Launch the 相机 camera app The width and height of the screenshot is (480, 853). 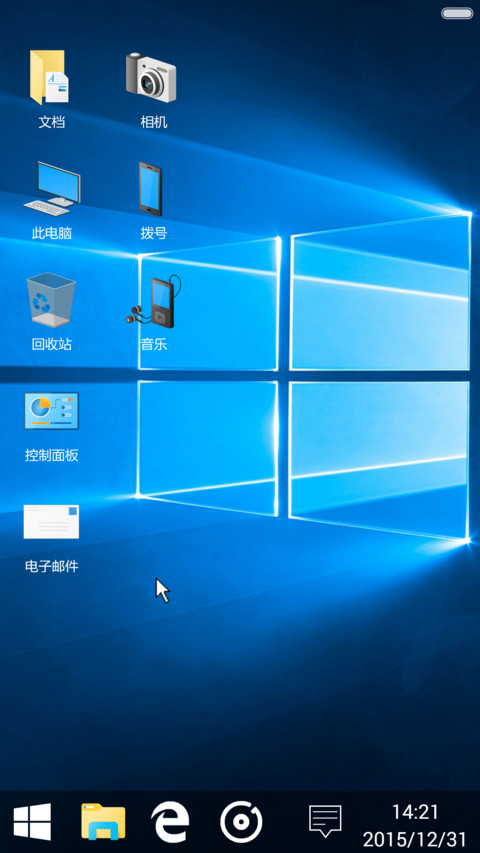151,77
